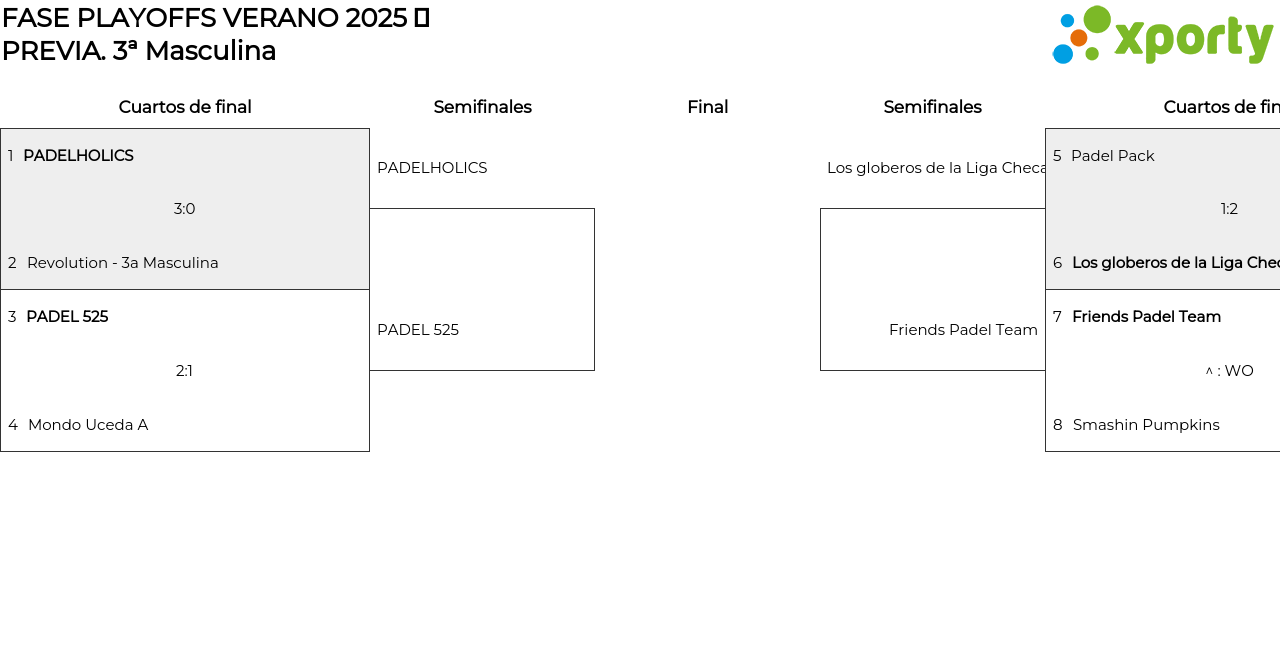Open PADELHOLICS semifinal slot entry
1280x664 pixels.
point(432,168)
